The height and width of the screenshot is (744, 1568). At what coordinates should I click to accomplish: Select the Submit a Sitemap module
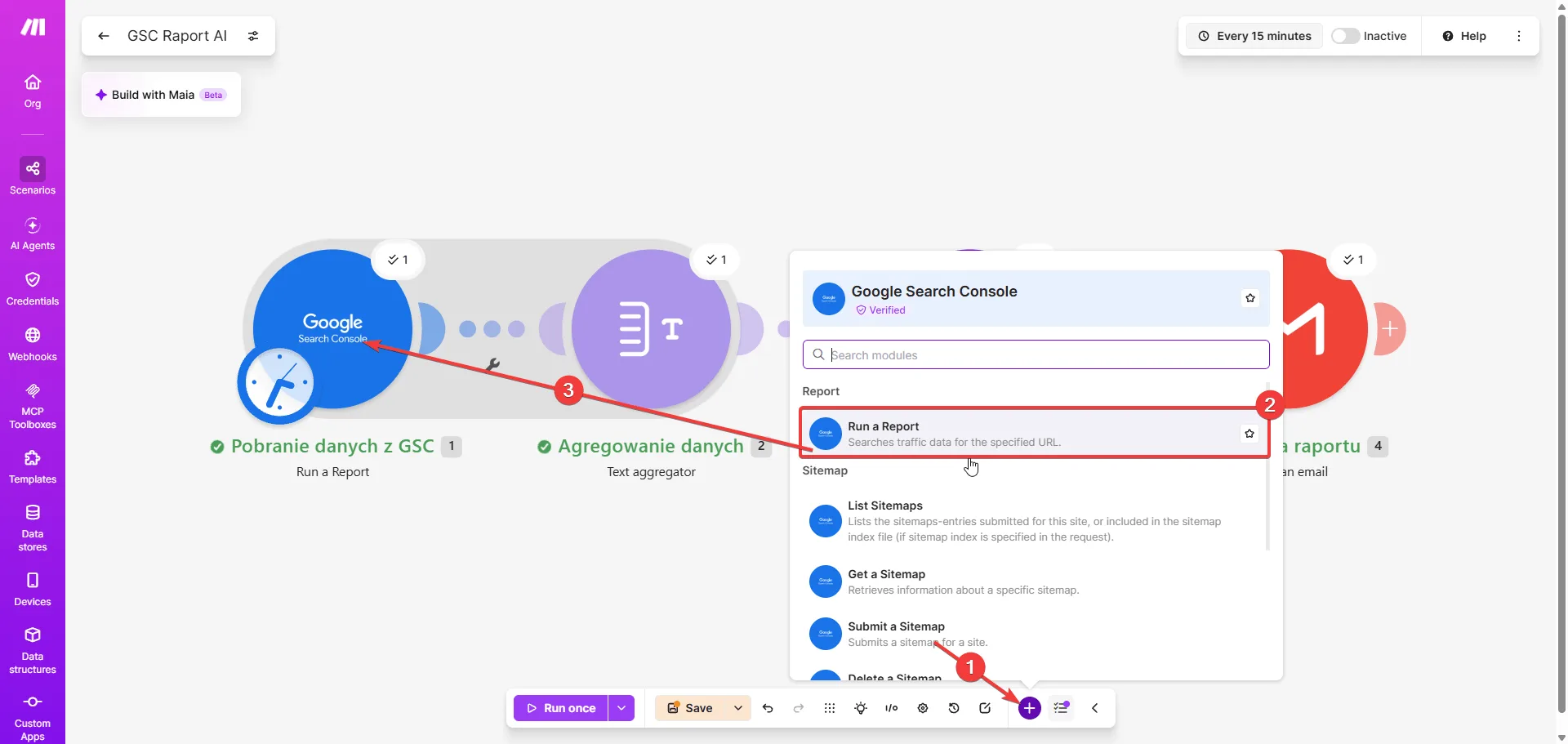[1035, 634]
